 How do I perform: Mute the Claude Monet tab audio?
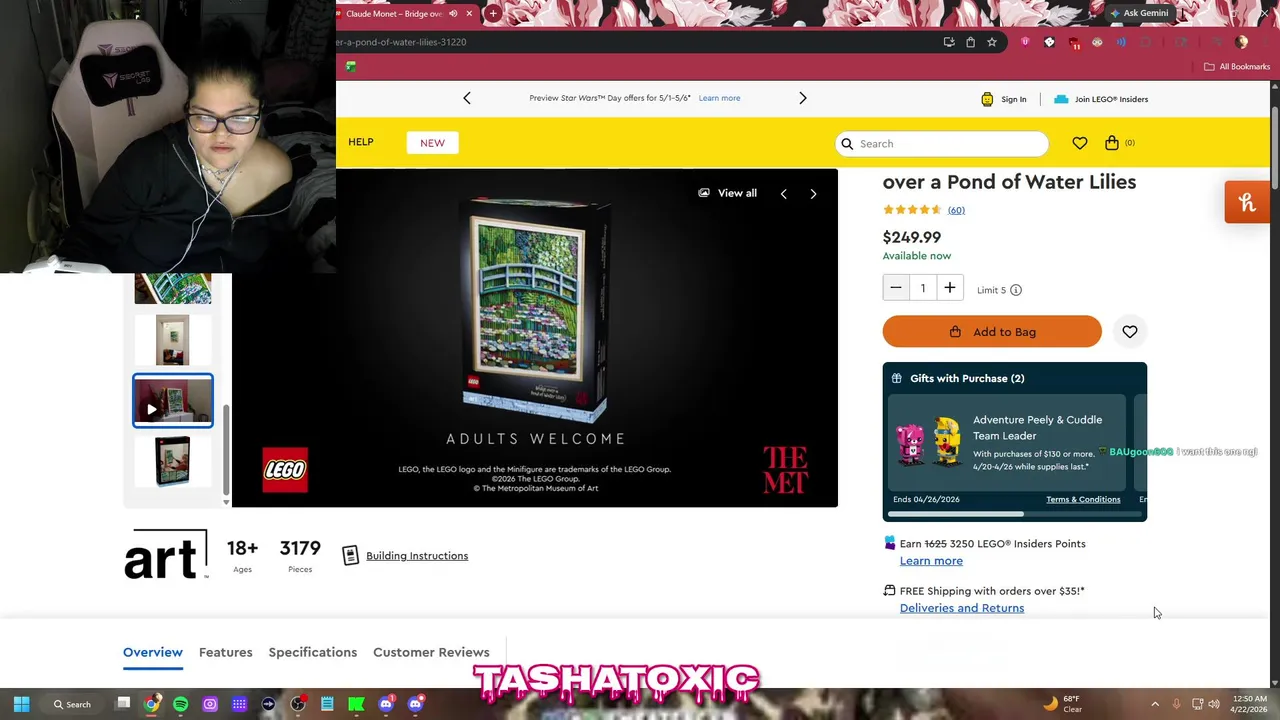point(453,13)
